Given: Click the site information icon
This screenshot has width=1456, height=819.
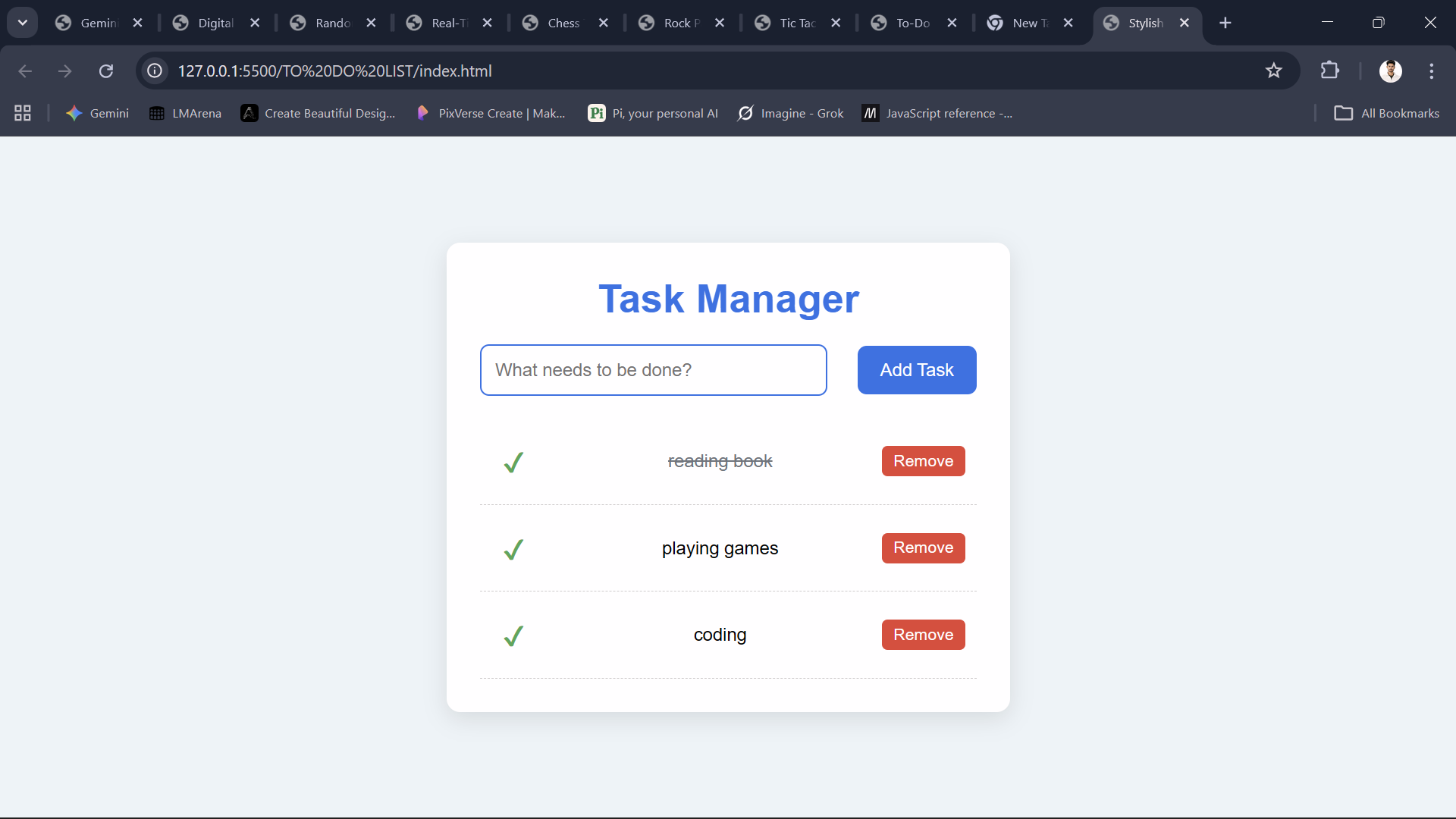Looking at the screenshot, I should pyautogui.click(x=155, y=71).
